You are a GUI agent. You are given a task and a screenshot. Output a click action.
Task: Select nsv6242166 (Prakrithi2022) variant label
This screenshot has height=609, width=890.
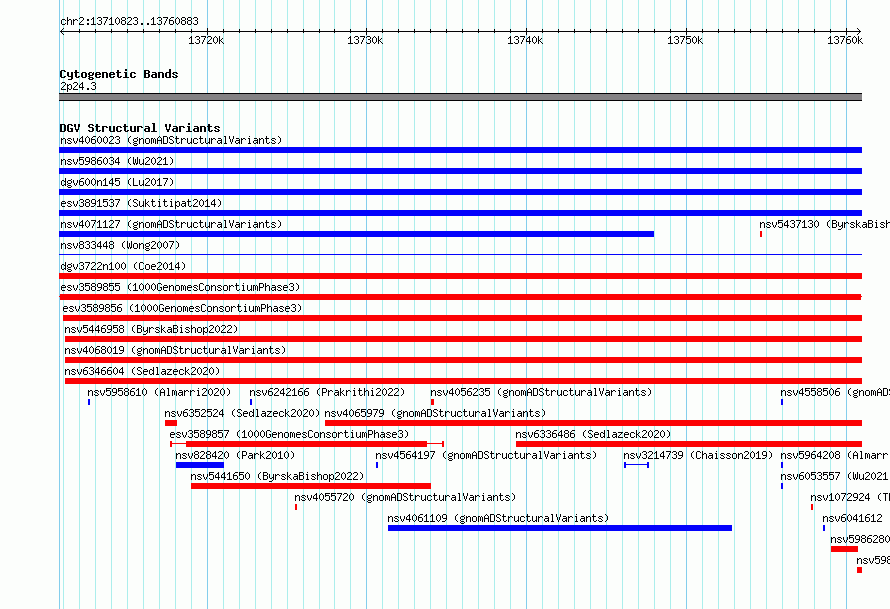pos(327,392)
